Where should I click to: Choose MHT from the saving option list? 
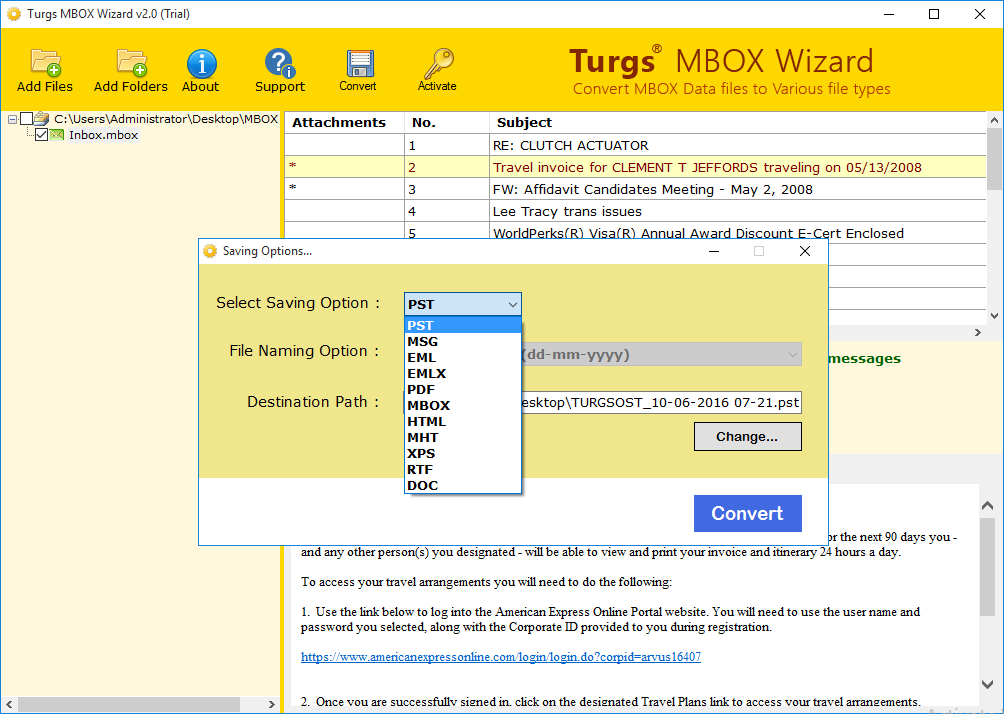pos(464,437)
